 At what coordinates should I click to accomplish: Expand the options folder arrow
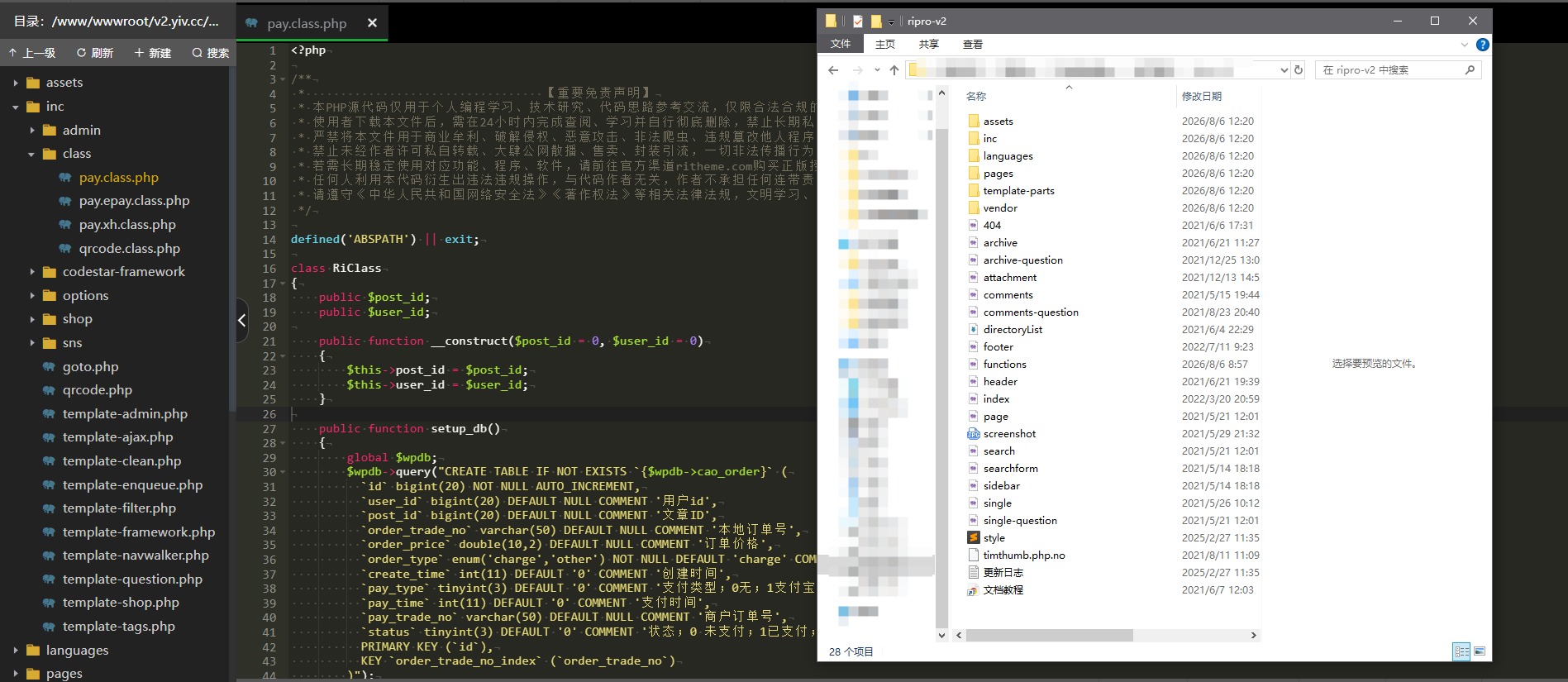[32, 296]
